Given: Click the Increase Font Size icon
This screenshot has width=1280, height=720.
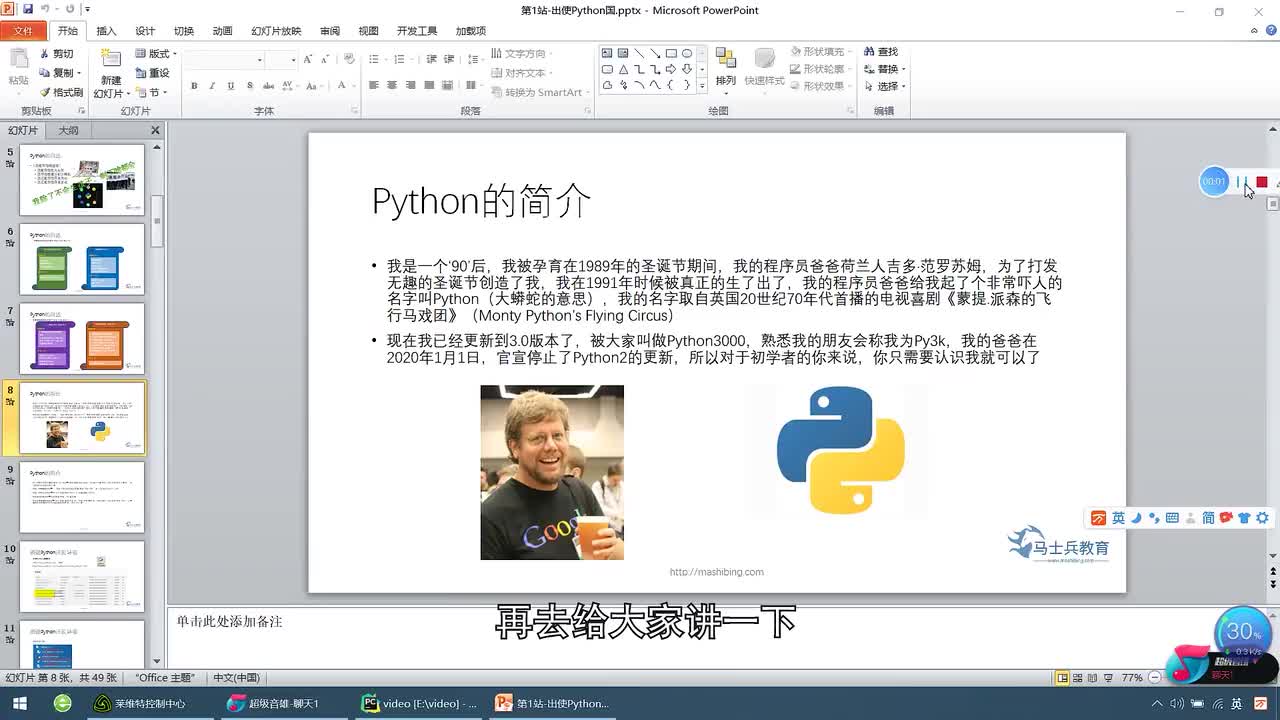Looking at the screenshot, I should [308, 60].
